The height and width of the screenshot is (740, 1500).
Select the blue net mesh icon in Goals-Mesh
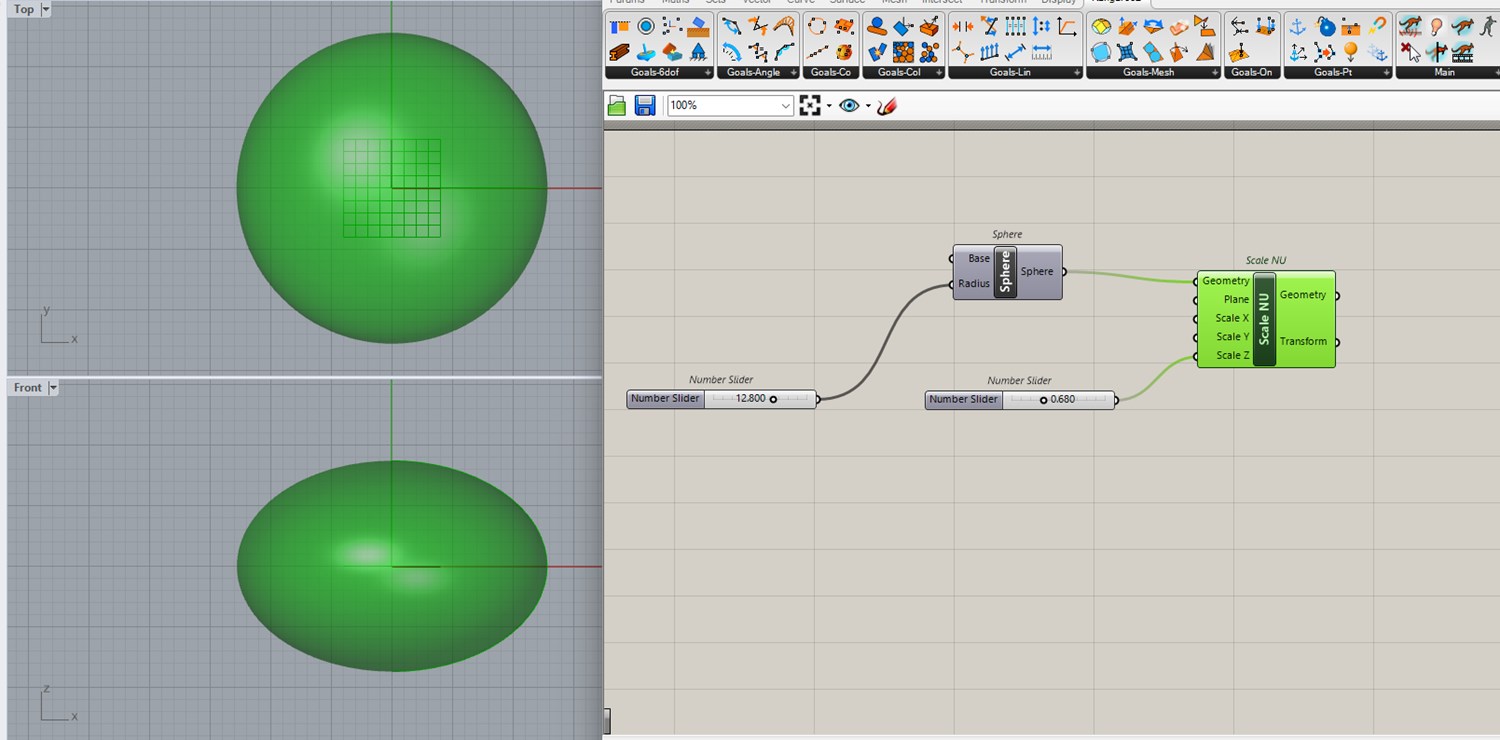[x=1127, y=52]
